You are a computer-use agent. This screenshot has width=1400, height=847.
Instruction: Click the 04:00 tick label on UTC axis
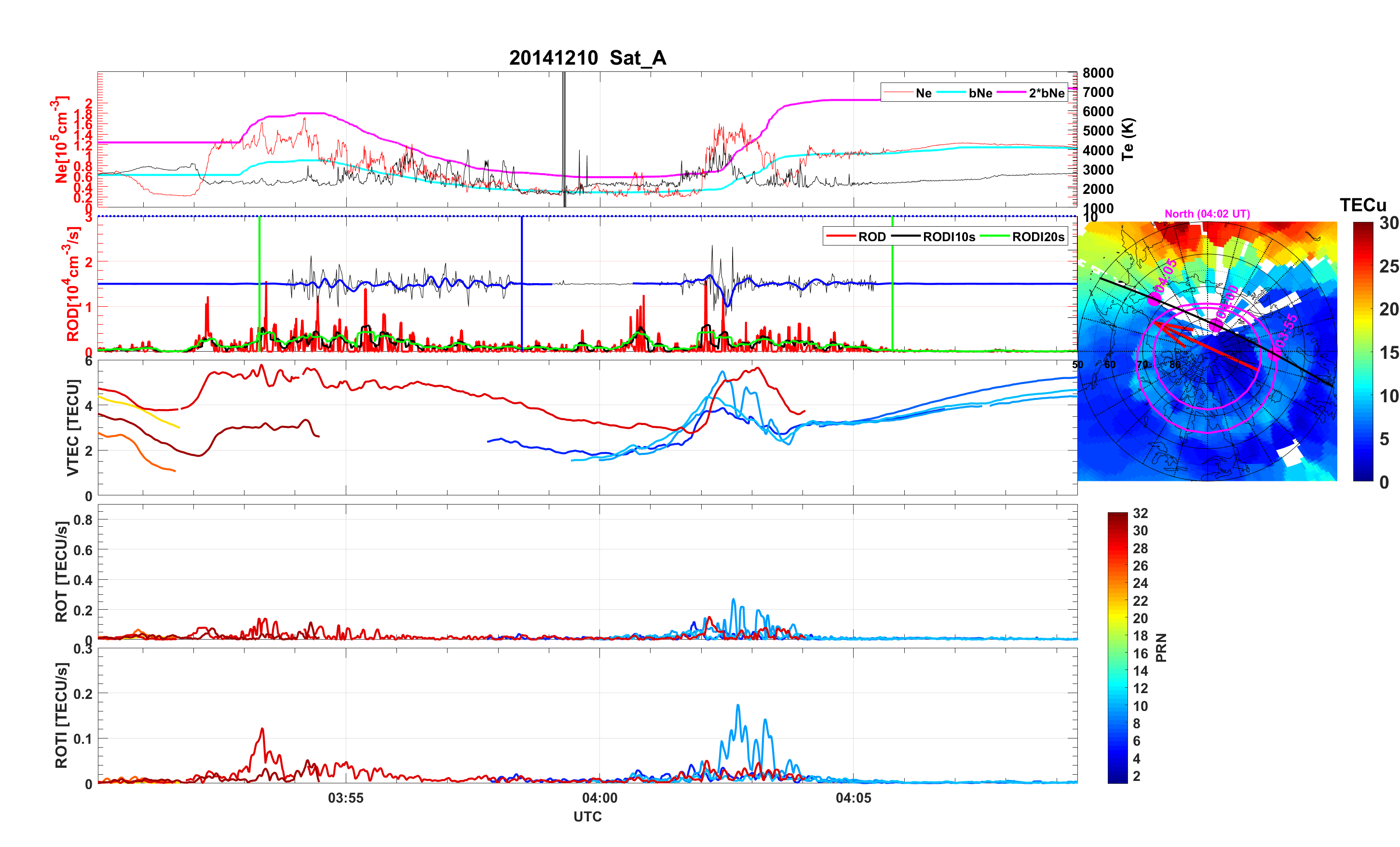(x=599, y=798)
